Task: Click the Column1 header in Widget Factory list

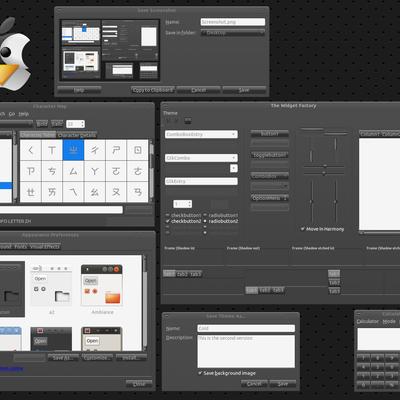Action: [370, 134]
